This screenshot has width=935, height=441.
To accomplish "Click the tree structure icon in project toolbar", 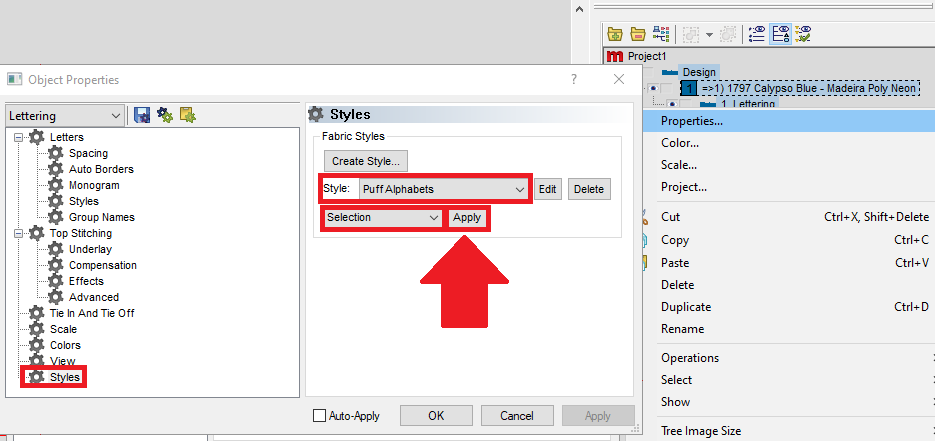I will pos(661,33).
